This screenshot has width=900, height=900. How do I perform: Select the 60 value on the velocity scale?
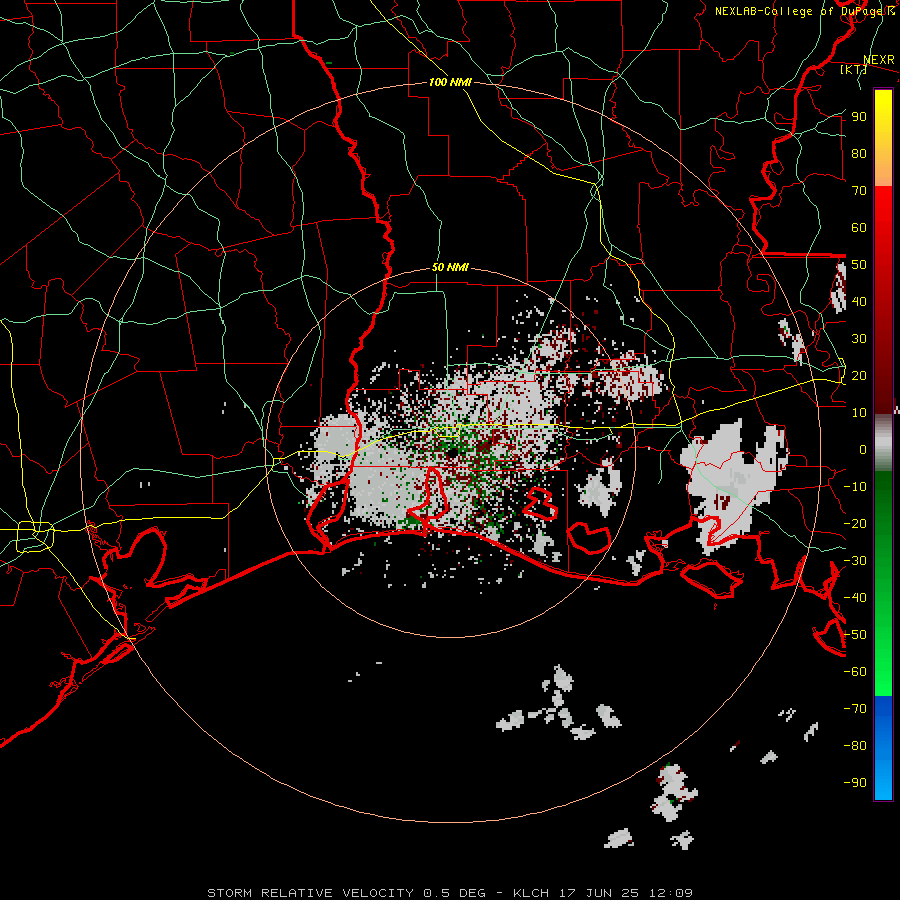click(x=859, y=227)
